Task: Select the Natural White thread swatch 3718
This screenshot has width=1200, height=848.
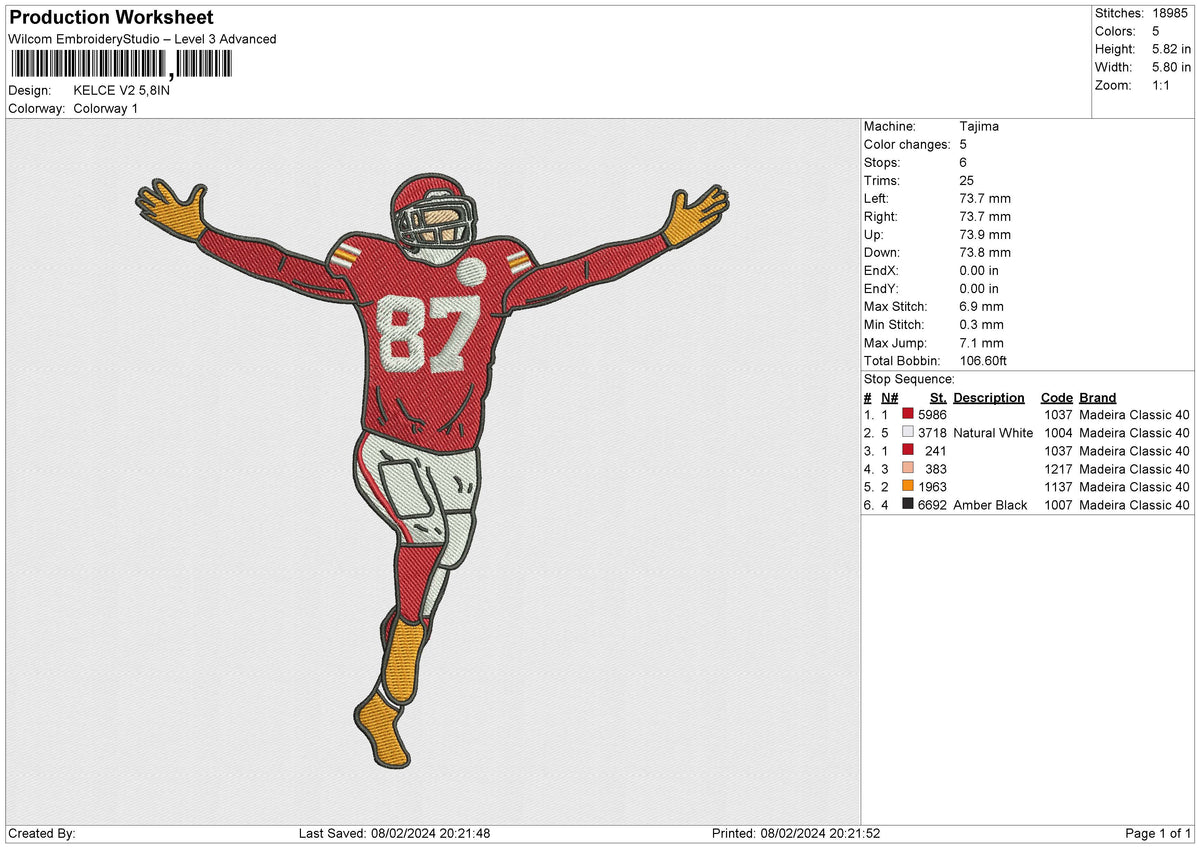Action: point(910,432)
